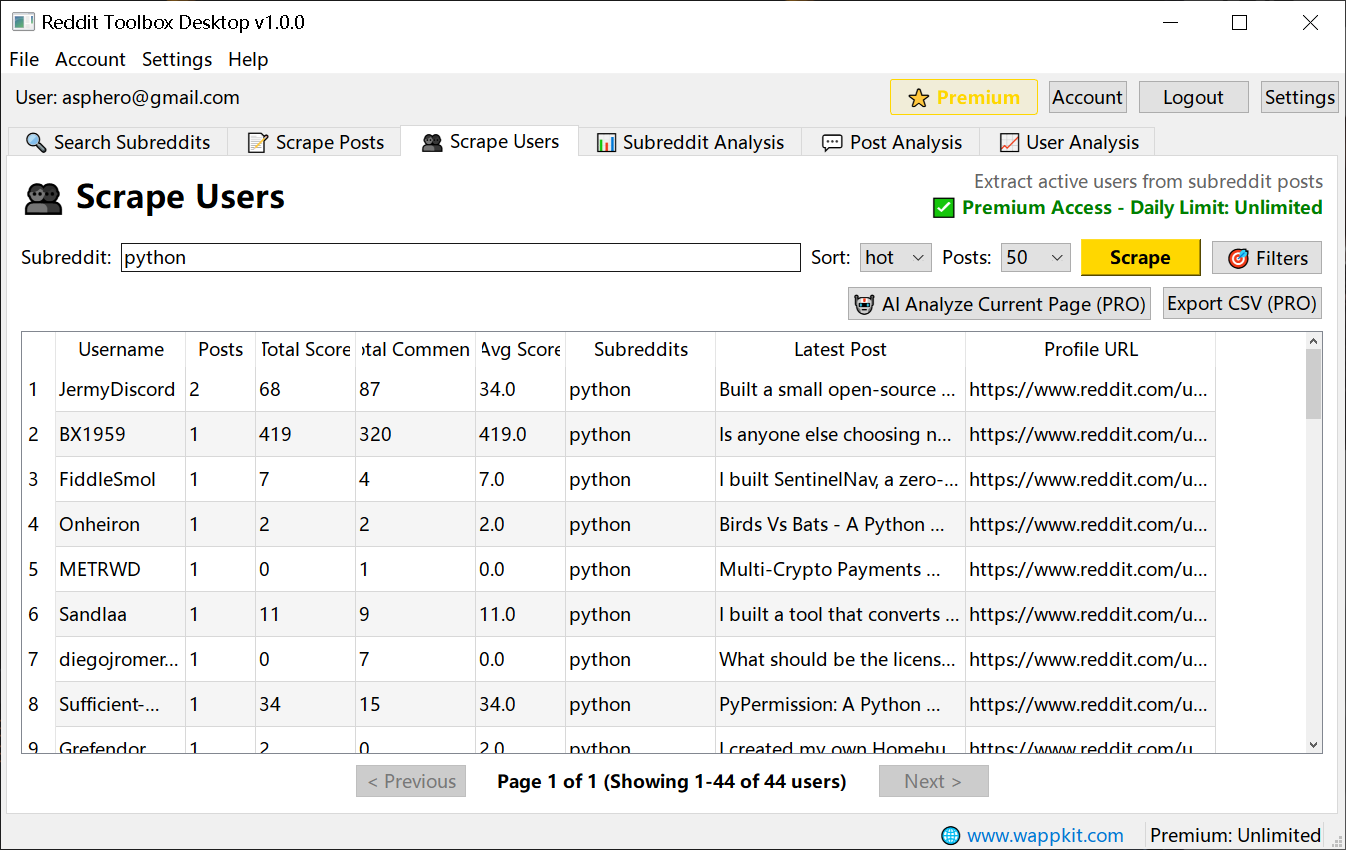Open the Sort dropdown showing hot
The width and height of the screenshot is (1346, 850).
[896, 258]
